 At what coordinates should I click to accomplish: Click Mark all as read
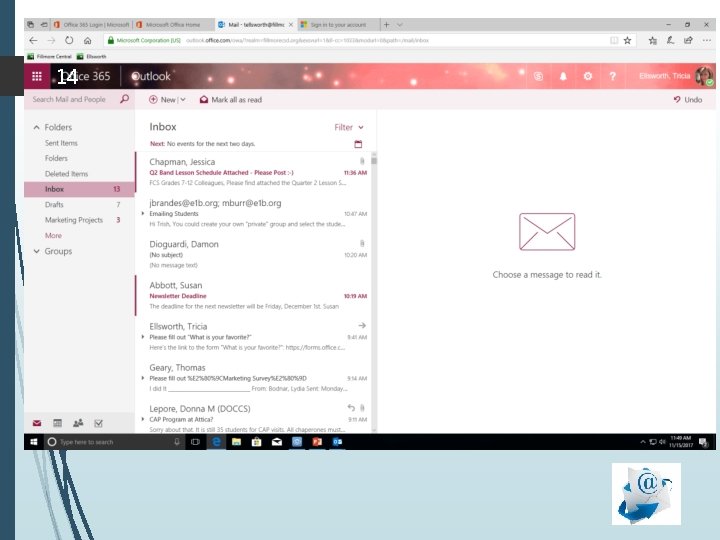coord(231,100)
